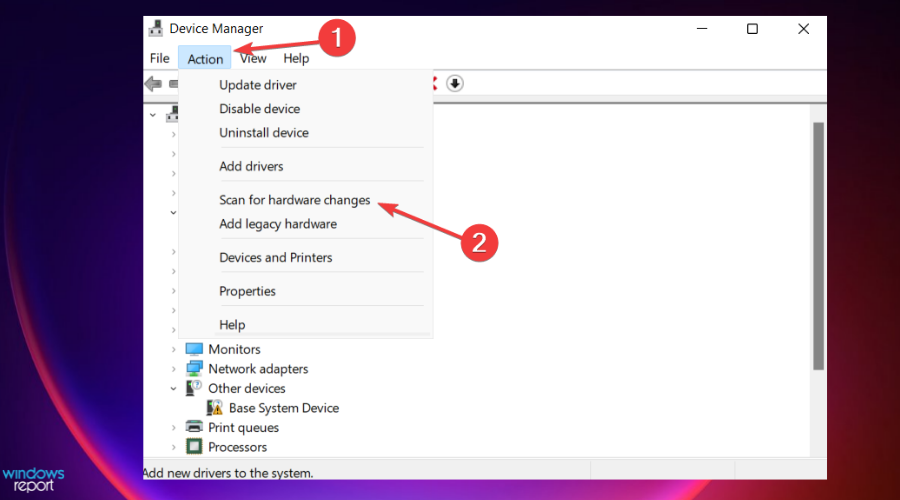Select Monitors in the device tree
Image resolution: width=900 pixels, height=500 pixels.
point(234,349)
